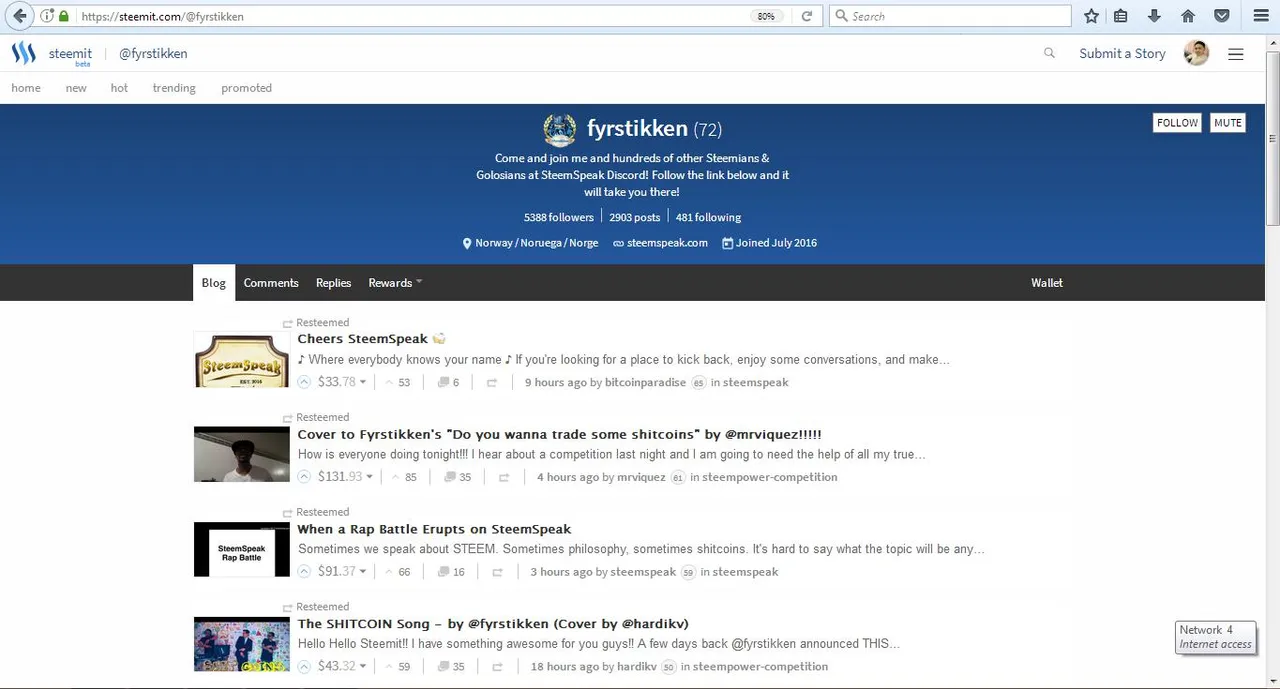This screenshot has width=1280, height=689.
Task: Upvote the Cheers SteemSpeak post
Action: click(x=304, y=382)
